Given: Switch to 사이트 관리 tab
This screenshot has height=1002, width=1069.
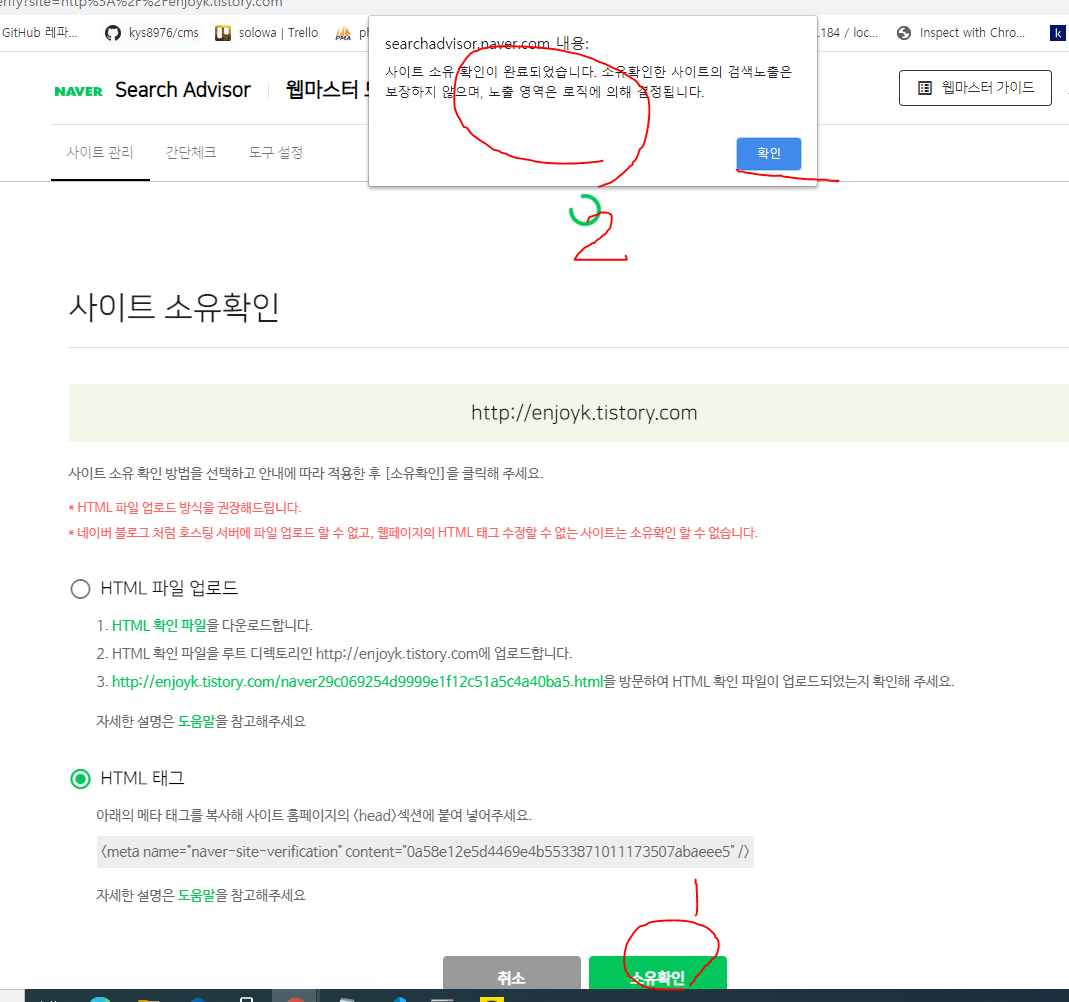Looking at the screenshot, I should click(100, 153).
